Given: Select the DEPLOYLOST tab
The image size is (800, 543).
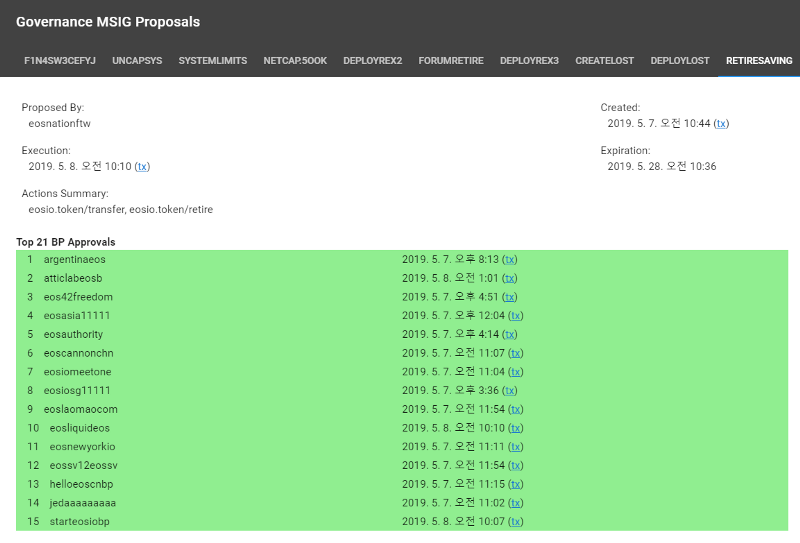Looking at the screenshot, I should (x=680, y=61).
